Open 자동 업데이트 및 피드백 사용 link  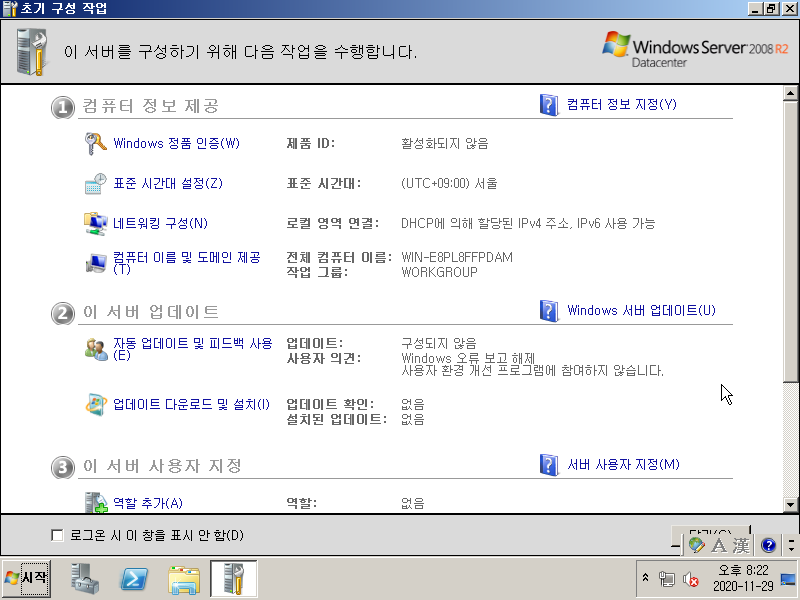[193, 349]
